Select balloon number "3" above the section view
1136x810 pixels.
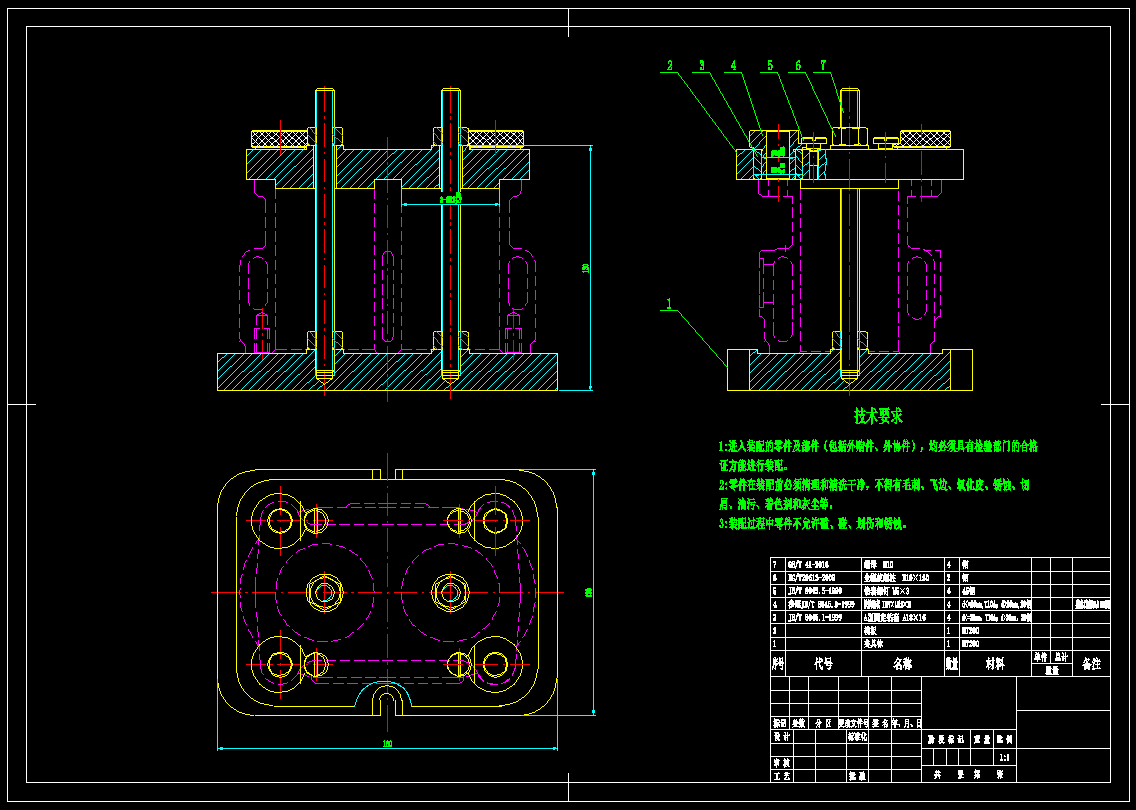coord(701,66)
